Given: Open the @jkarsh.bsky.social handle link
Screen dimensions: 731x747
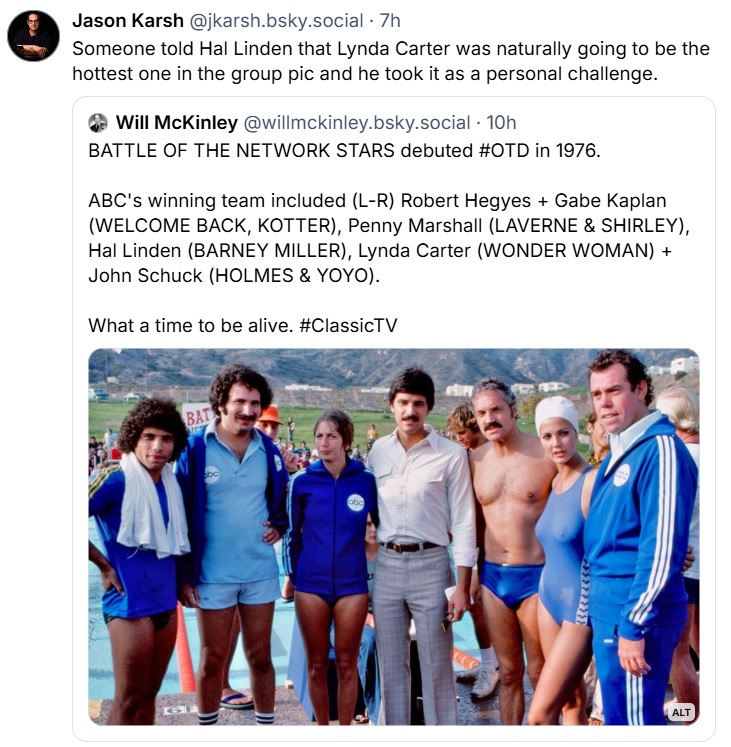Looking at the screenshot, I should [276, 20].
